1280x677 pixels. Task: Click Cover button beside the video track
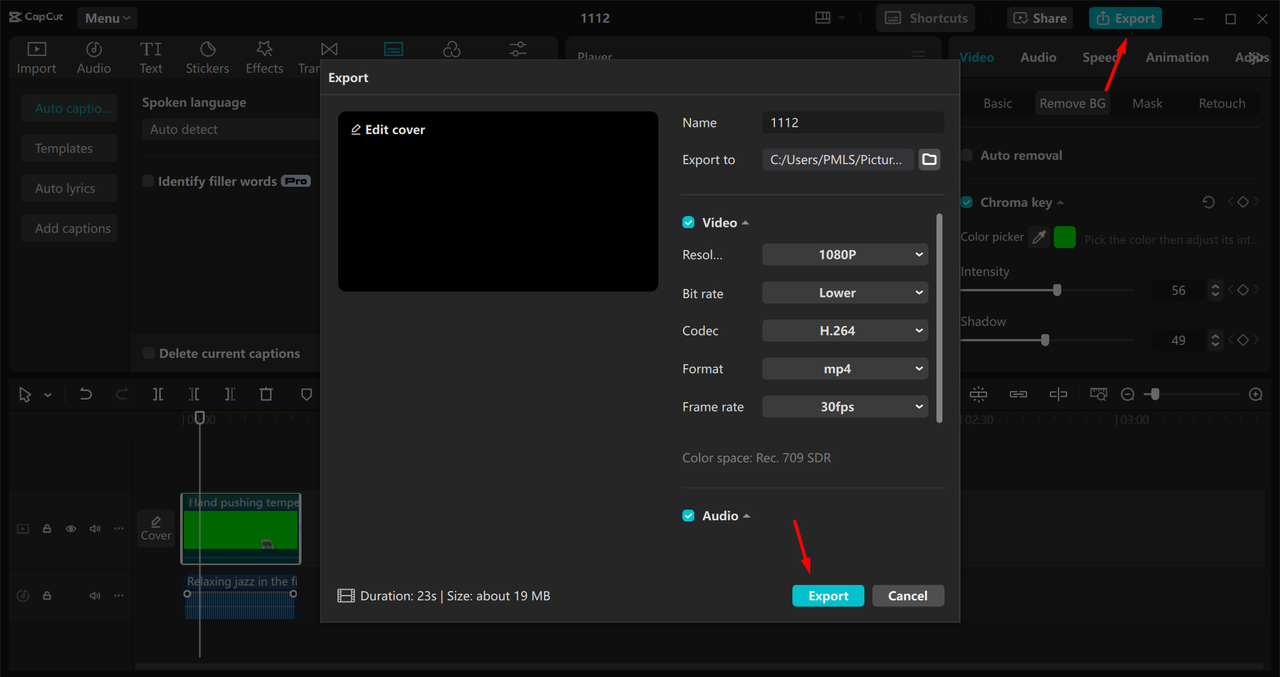[156, 528]
